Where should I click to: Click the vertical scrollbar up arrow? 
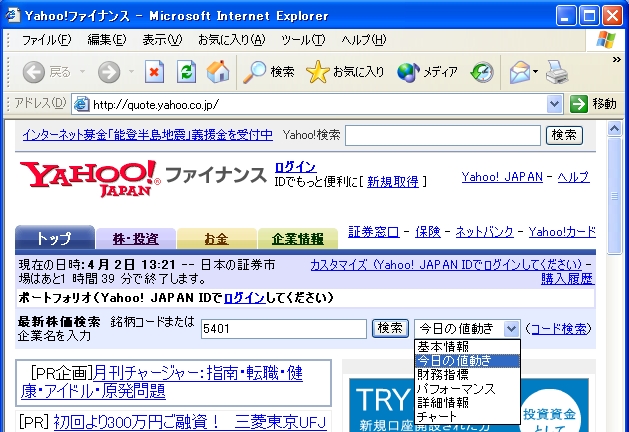614,129
